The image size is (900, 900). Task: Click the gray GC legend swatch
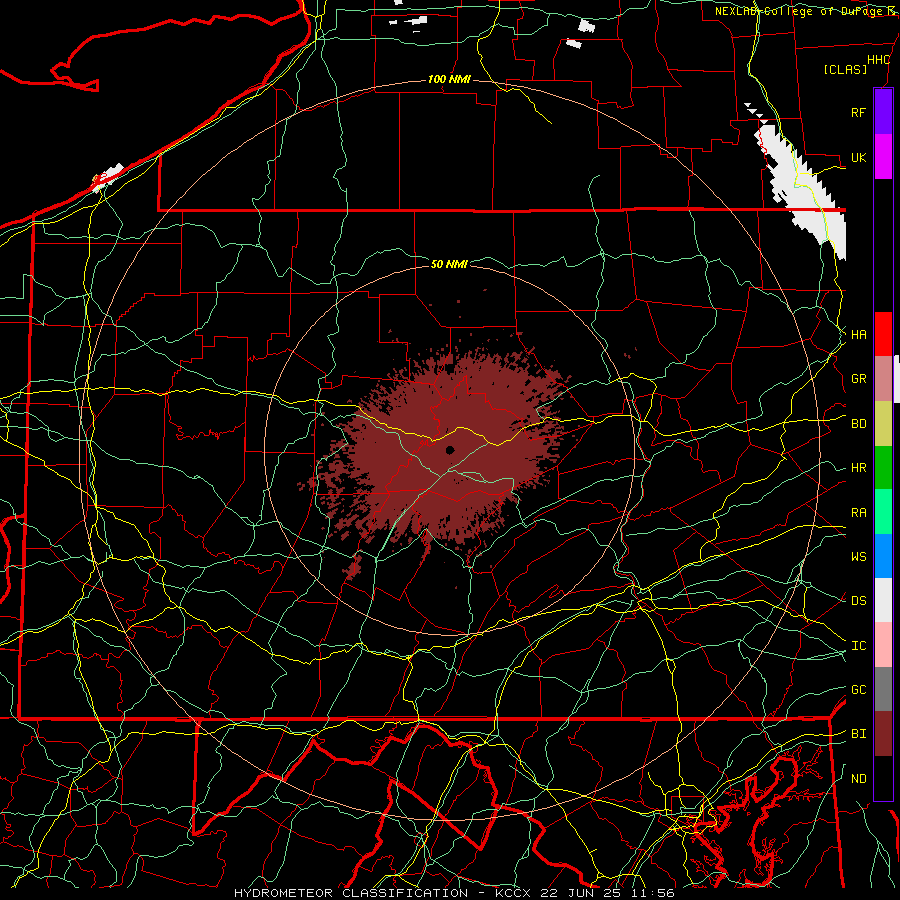[x=883, y=689]
